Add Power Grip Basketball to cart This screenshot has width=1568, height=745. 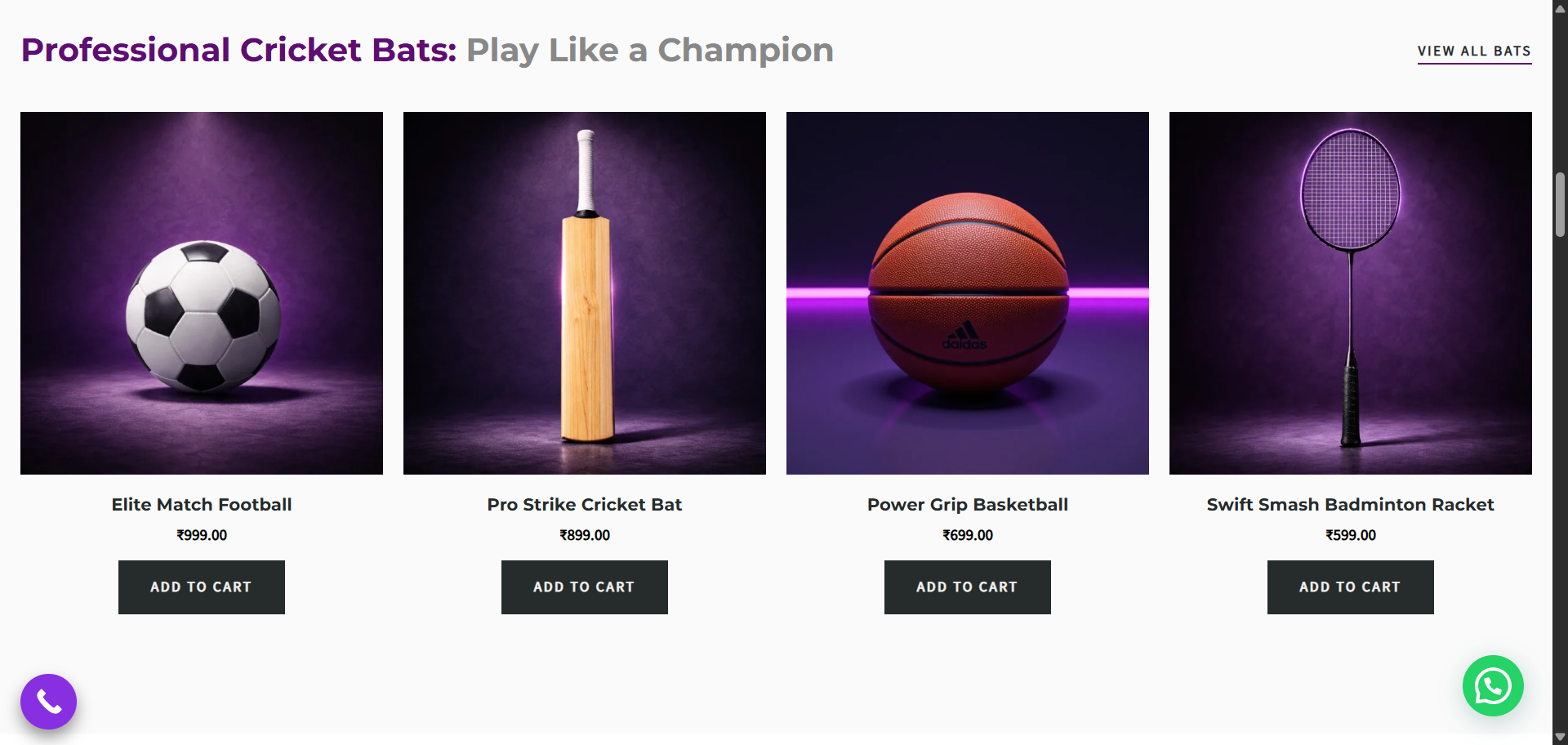tap(968, 587)
